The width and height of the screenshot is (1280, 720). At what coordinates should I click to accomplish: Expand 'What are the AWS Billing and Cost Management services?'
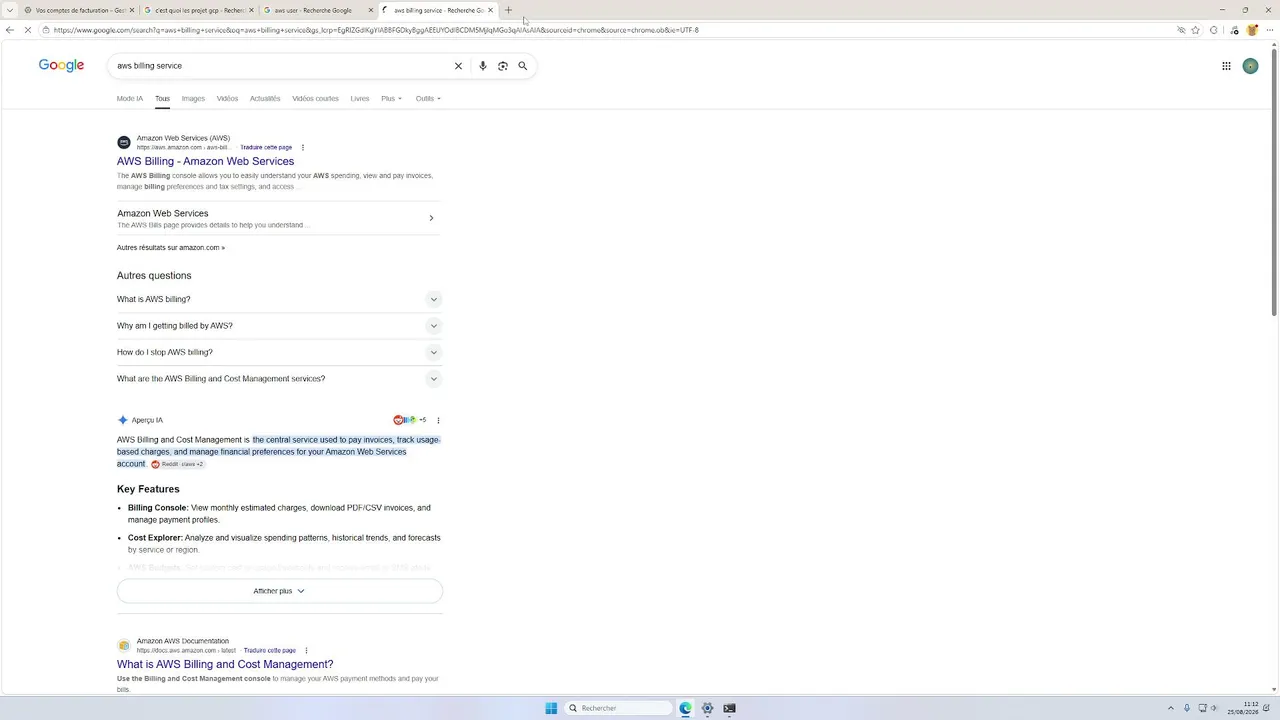[279, 379]
